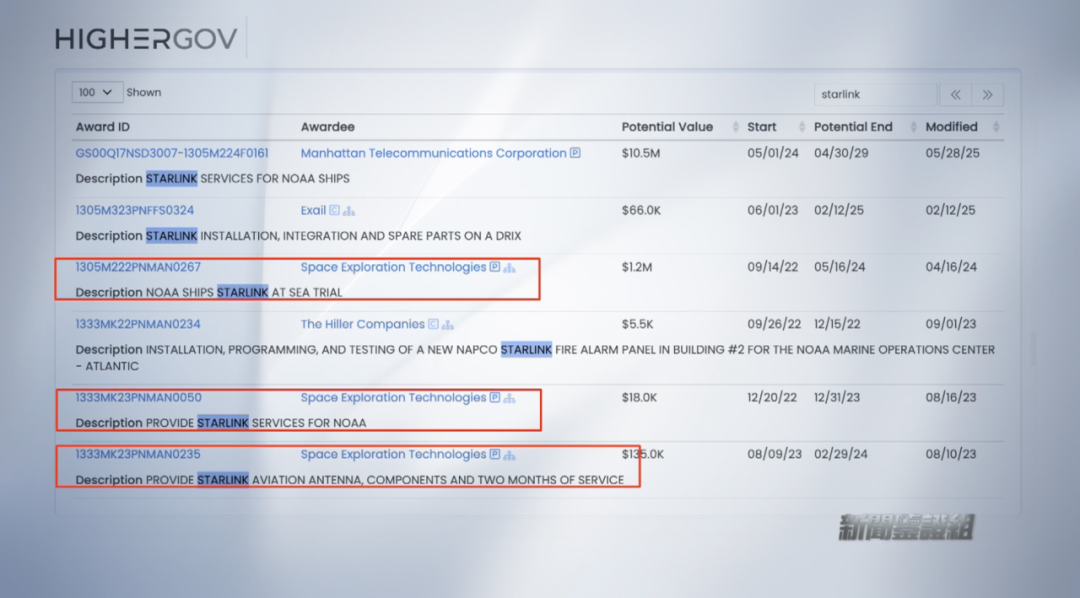Viewport: 1080px width, 598px height.
Task: Click the P icon in the 1333MK23PNMAN0235 row
Action: [x=495, y=454]
